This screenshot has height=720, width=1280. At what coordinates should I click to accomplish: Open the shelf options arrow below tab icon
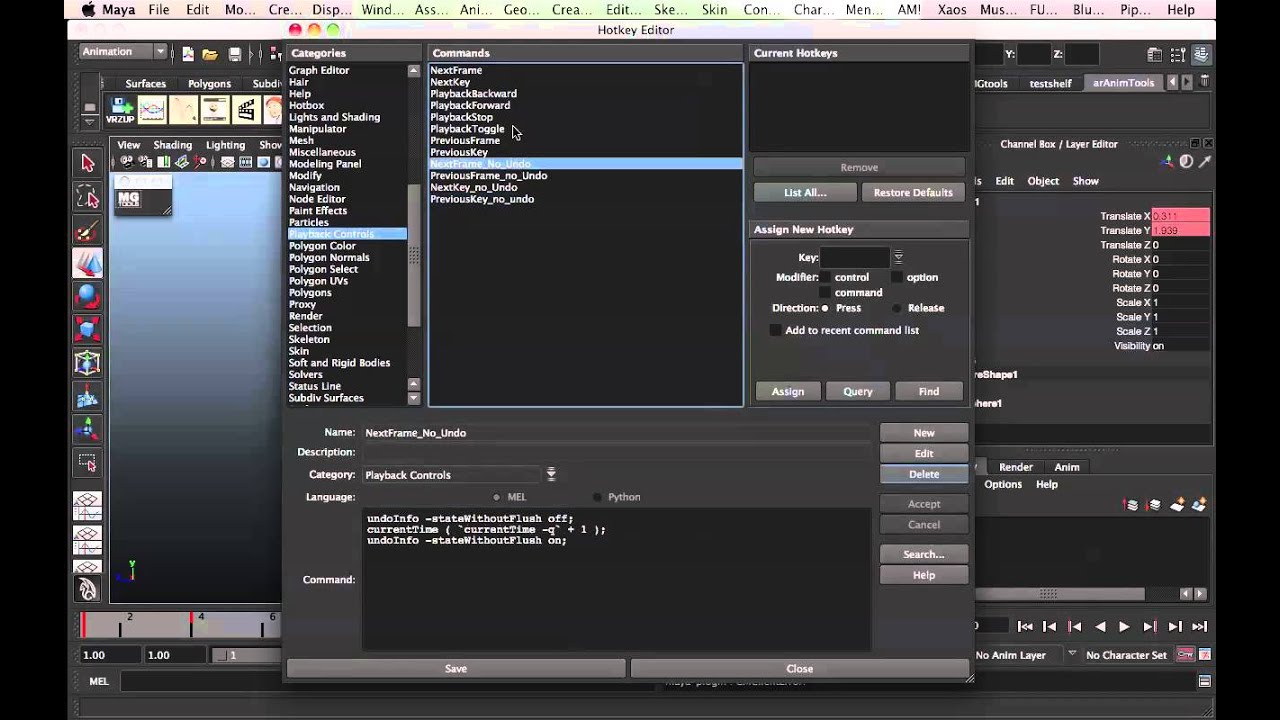point(89,122)
